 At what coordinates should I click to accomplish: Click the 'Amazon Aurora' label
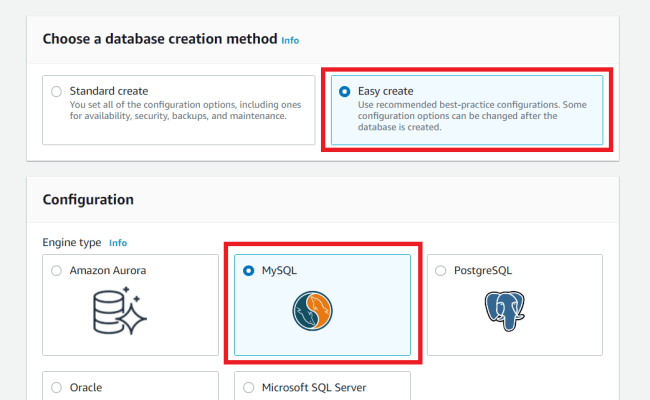[x=108, y=270]
